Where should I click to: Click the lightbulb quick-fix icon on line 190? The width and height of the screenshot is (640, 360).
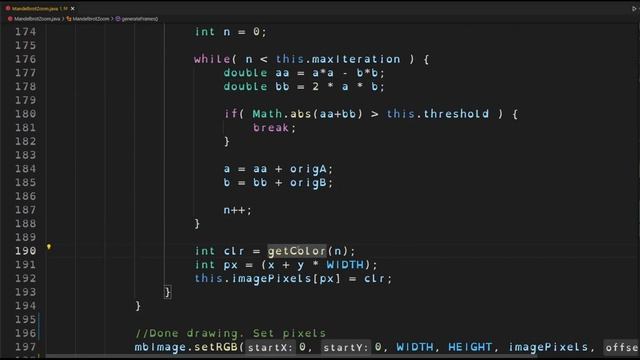(49, 247)
